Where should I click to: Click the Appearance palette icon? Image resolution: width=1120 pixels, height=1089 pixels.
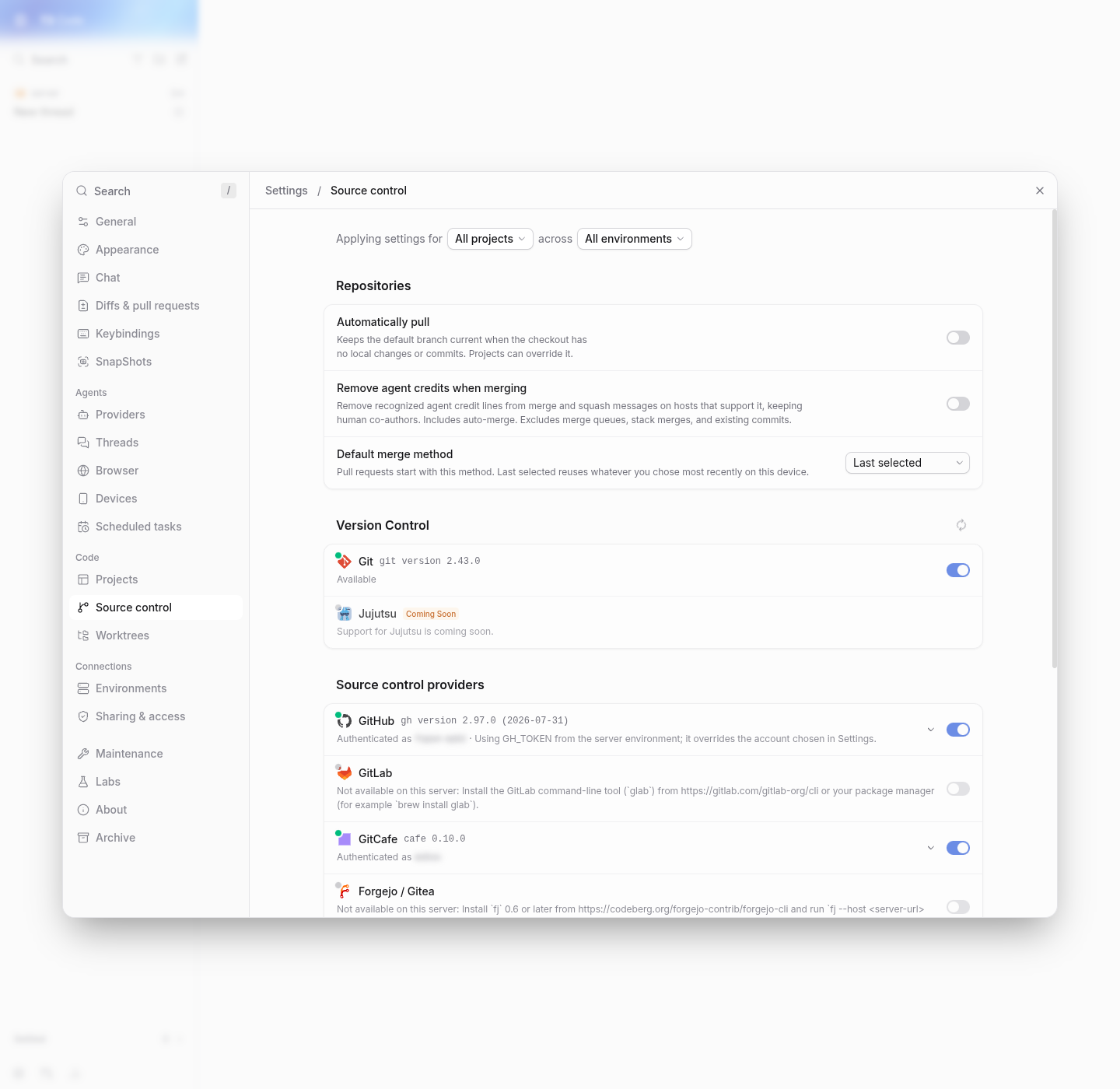click(83, 250)
